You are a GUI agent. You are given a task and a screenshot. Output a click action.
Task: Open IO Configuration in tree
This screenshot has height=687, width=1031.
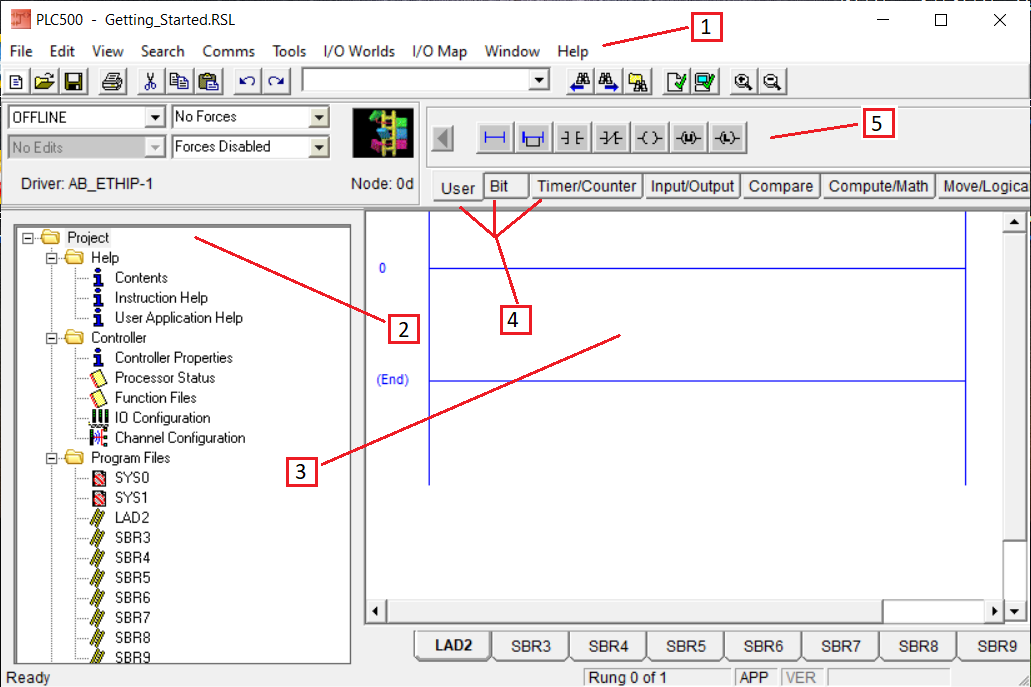(162, 418)
